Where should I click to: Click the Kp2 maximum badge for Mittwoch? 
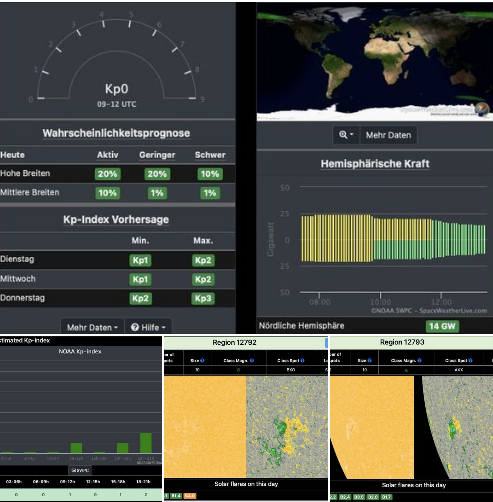coord(203,279)
